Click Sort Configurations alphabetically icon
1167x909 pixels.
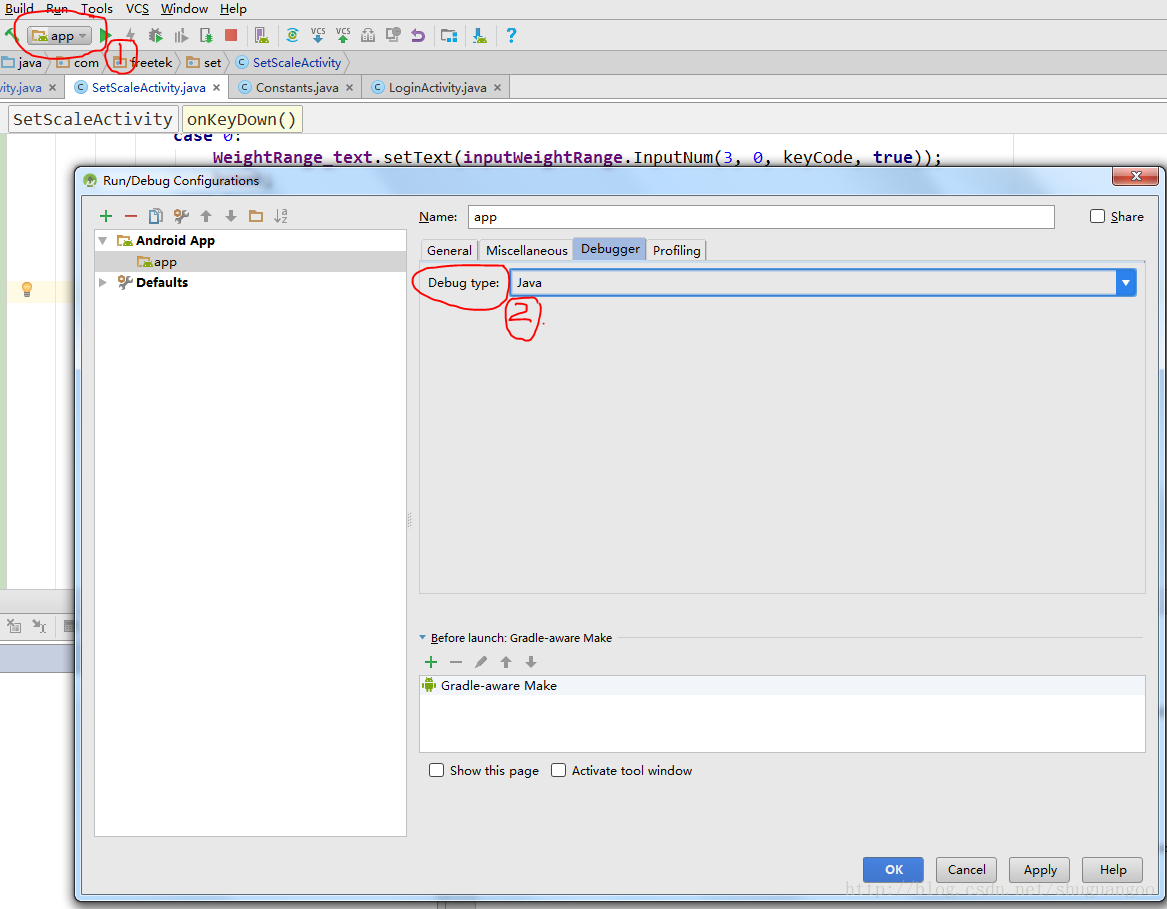click(281, 216)
